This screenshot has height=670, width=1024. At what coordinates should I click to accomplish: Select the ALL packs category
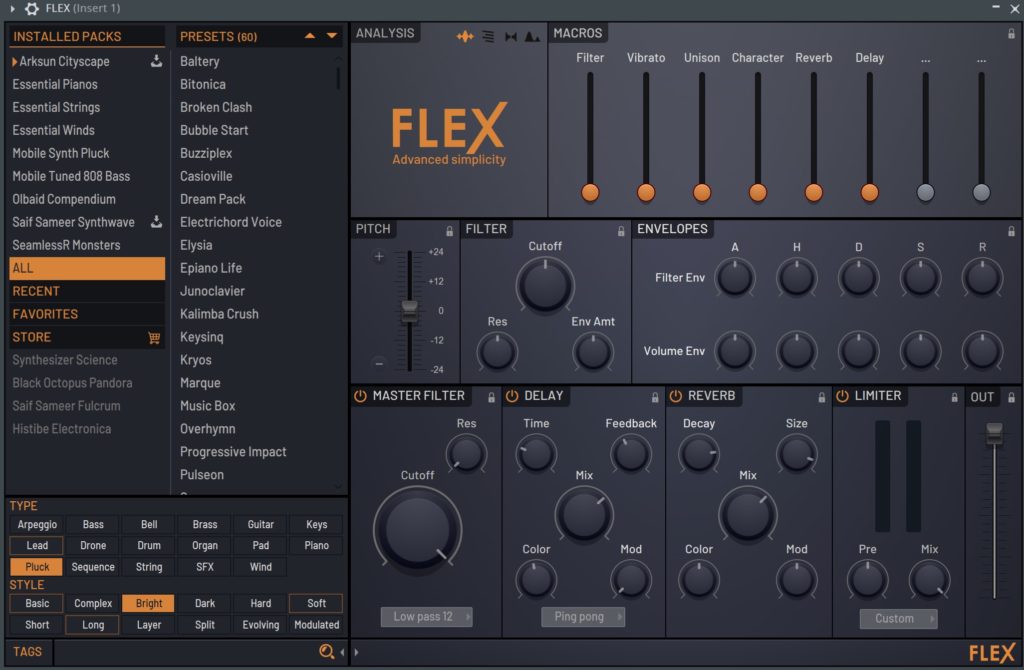pos(87,268)
